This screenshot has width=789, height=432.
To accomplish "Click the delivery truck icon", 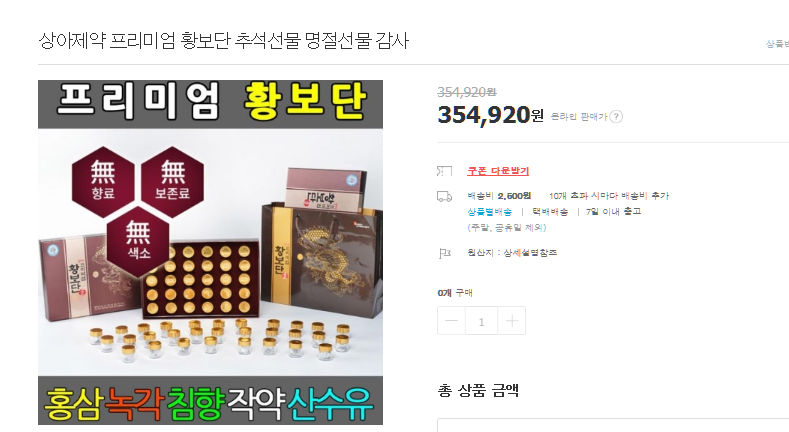I will [444, 196].
